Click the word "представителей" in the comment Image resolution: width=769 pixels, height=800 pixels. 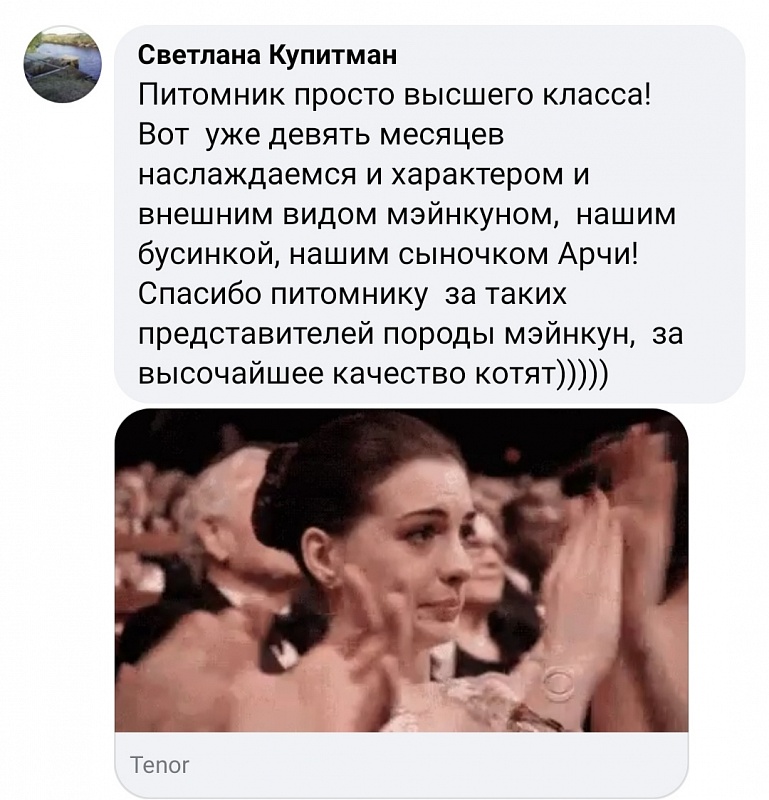click(x=256, y=336)
